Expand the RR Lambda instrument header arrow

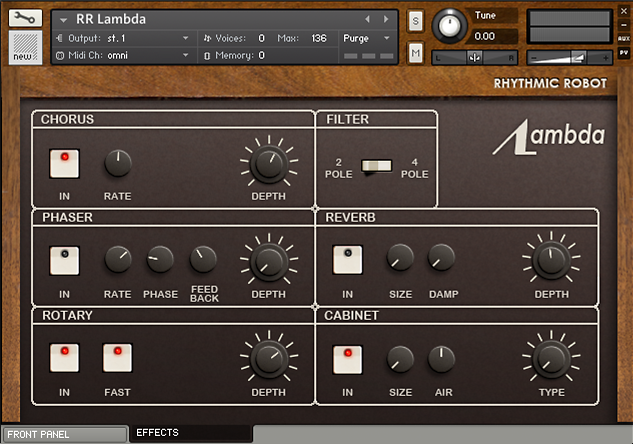coord(63,19)
